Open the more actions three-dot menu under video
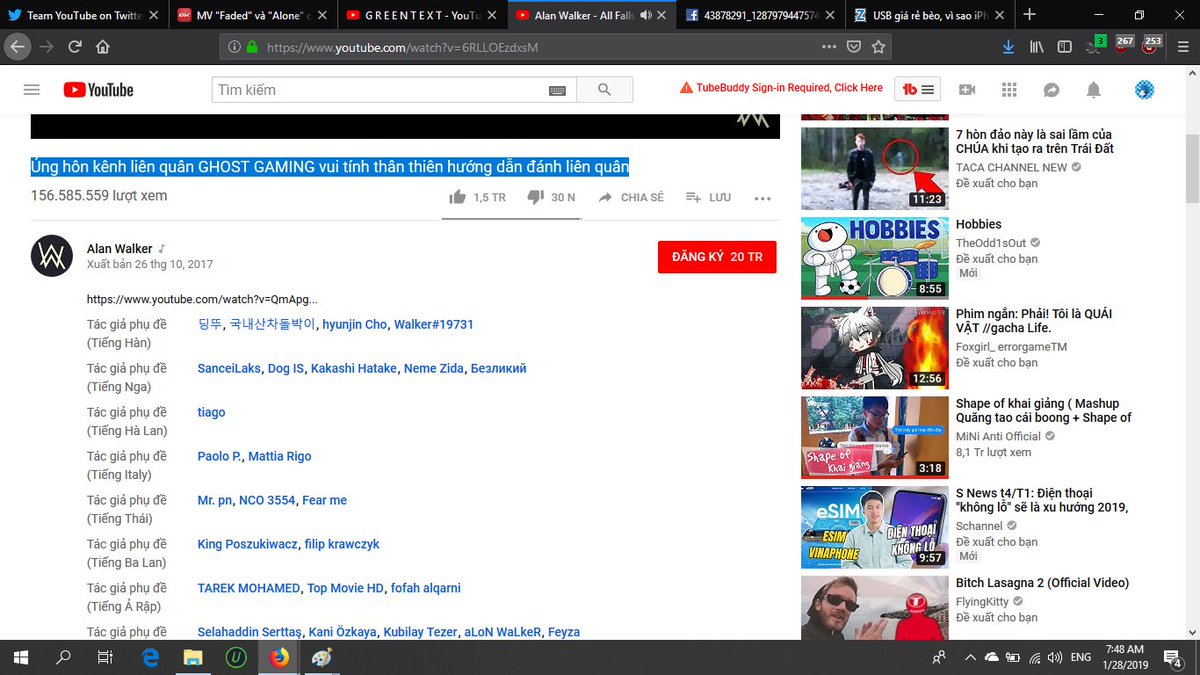The image size is (1200, 675). coord(763,198)
